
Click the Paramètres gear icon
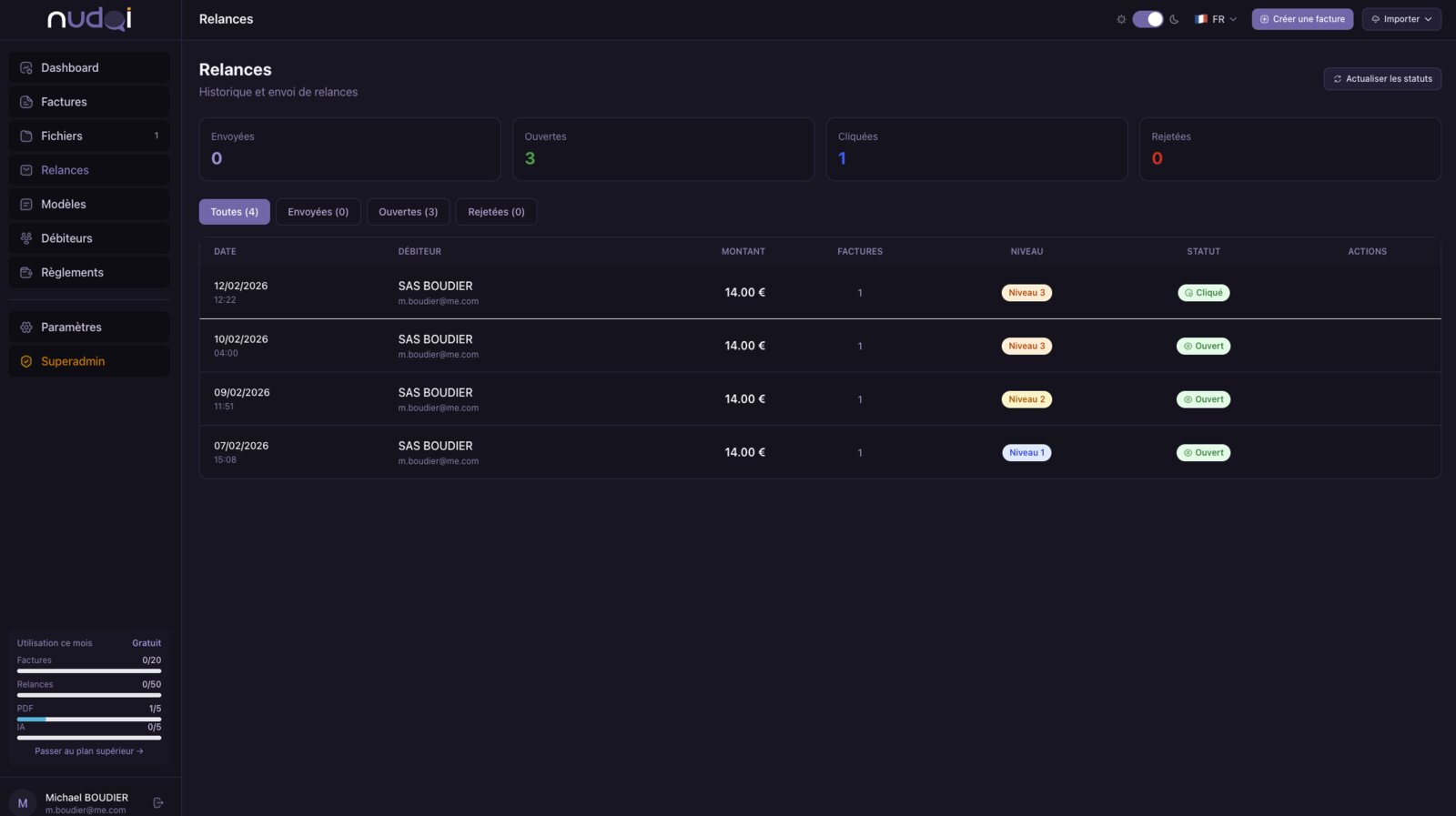click(x=26, y=327)
